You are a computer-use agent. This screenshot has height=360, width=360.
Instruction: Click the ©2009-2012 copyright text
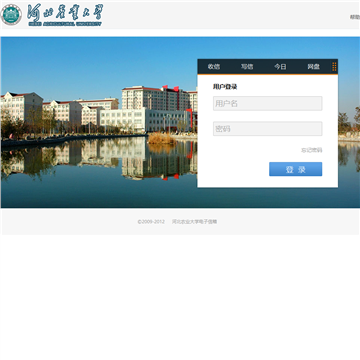point(151,222)
